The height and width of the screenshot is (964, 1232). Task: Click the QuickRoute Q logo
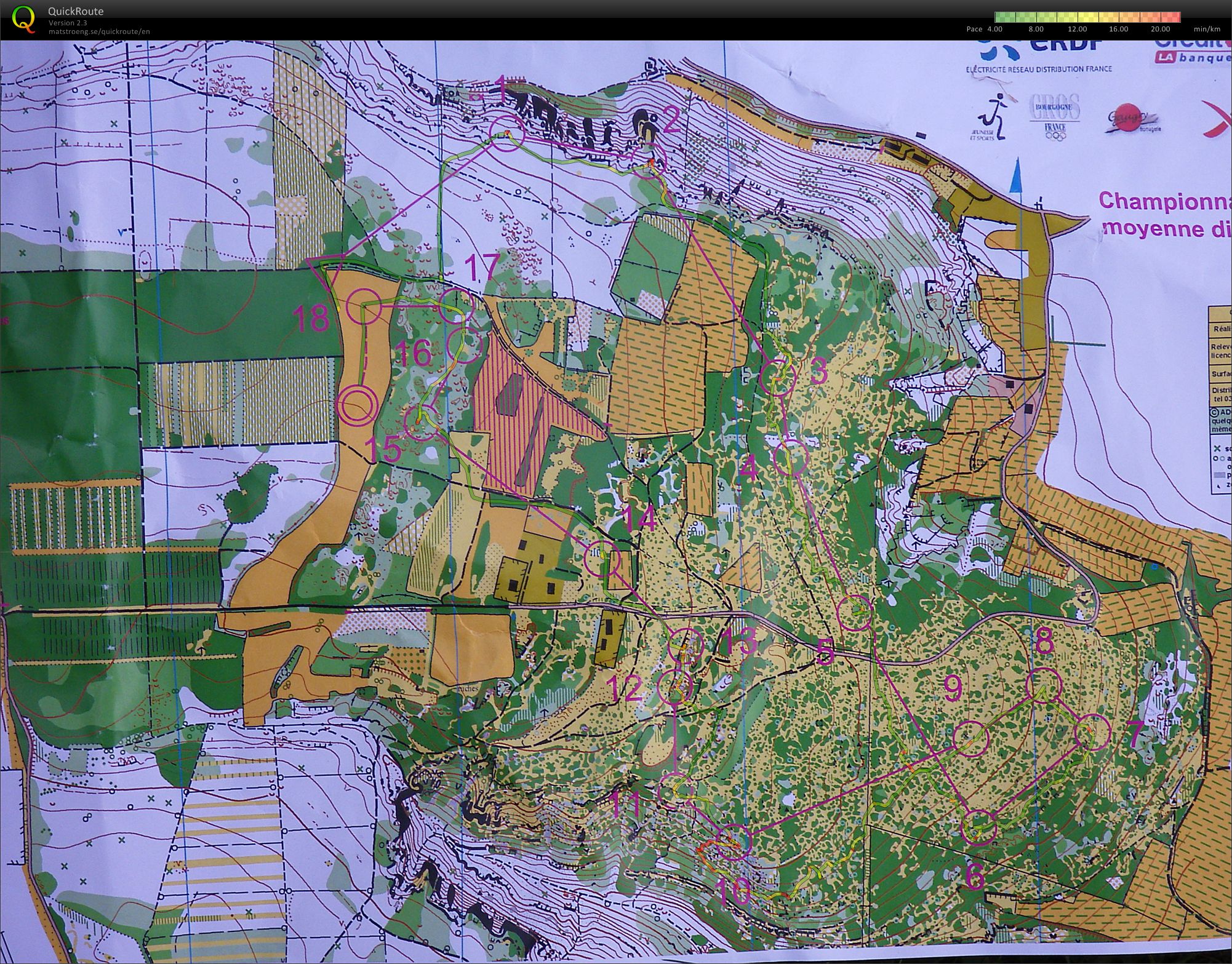[x=24, y=18]
